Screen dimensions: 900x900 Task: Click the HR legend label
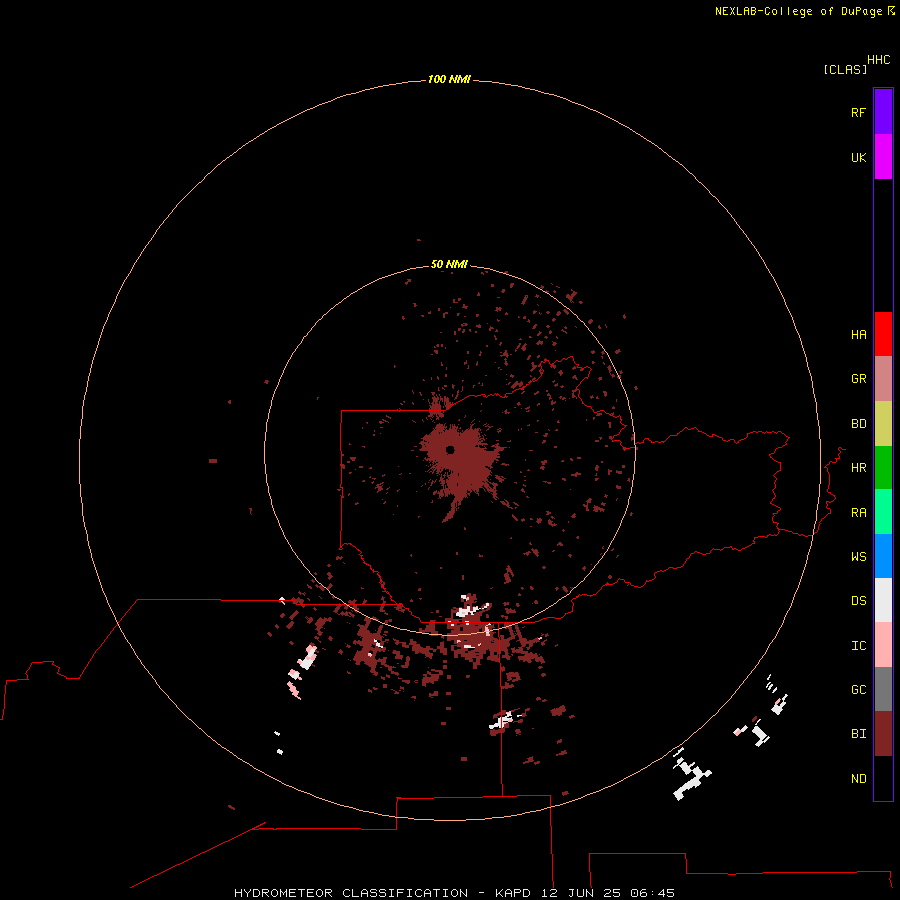point(858,468)
